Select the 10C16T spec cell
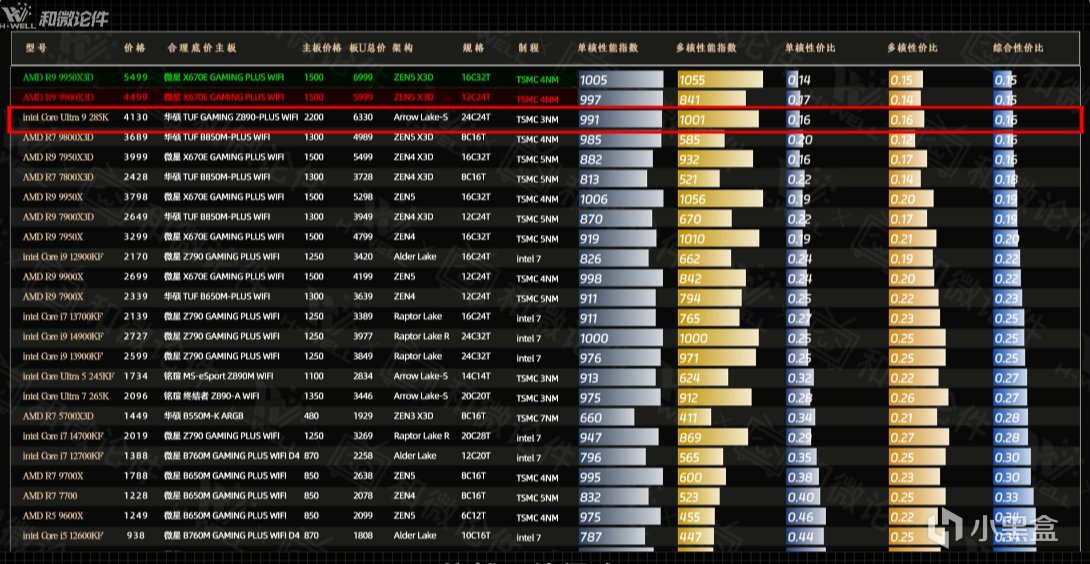The width and height of the screenshot is (1090, 564). 475,536
